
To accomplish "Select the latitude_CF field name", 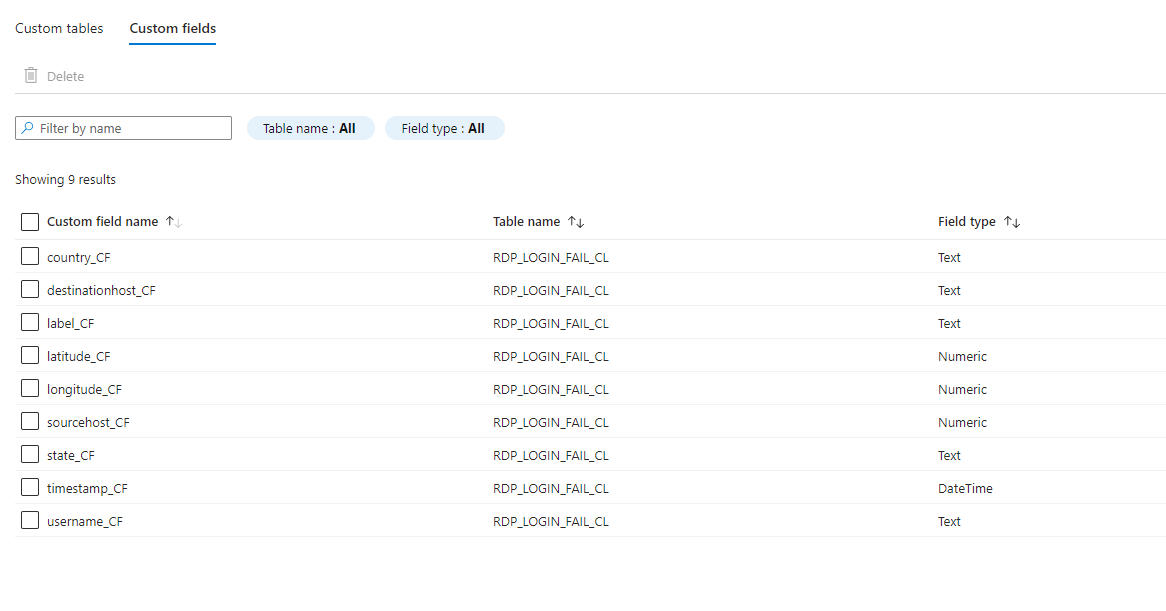I will click(79, 356).
